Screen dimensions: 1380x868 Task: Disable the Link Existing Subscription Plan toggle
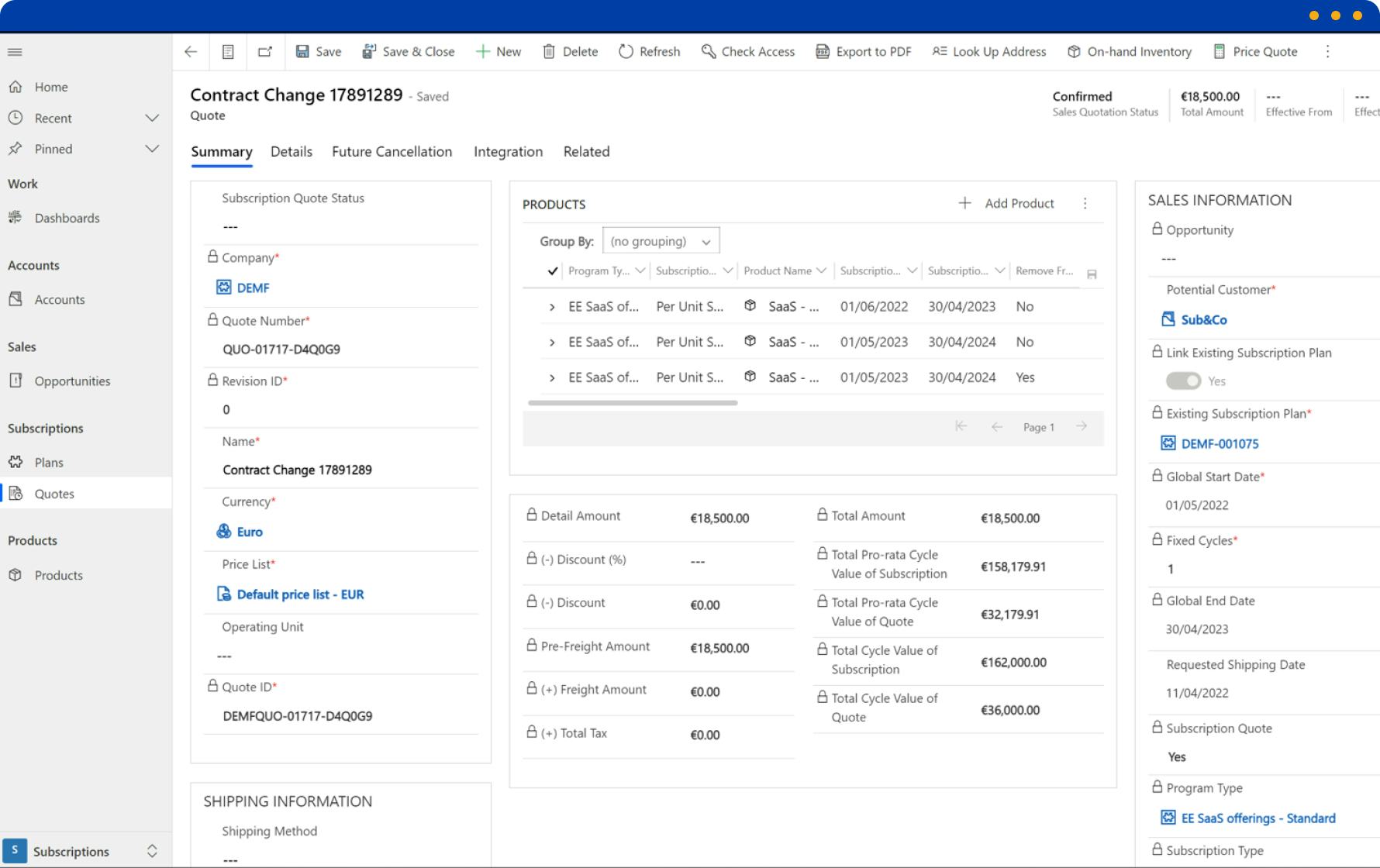[x=1185, y=381]
